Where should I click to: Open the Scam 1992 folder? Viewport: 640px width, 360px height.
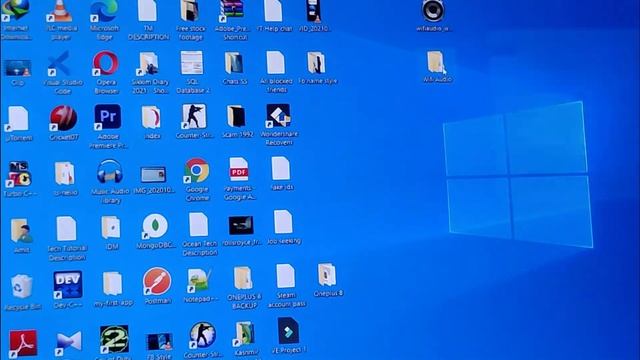coord(236,117)
